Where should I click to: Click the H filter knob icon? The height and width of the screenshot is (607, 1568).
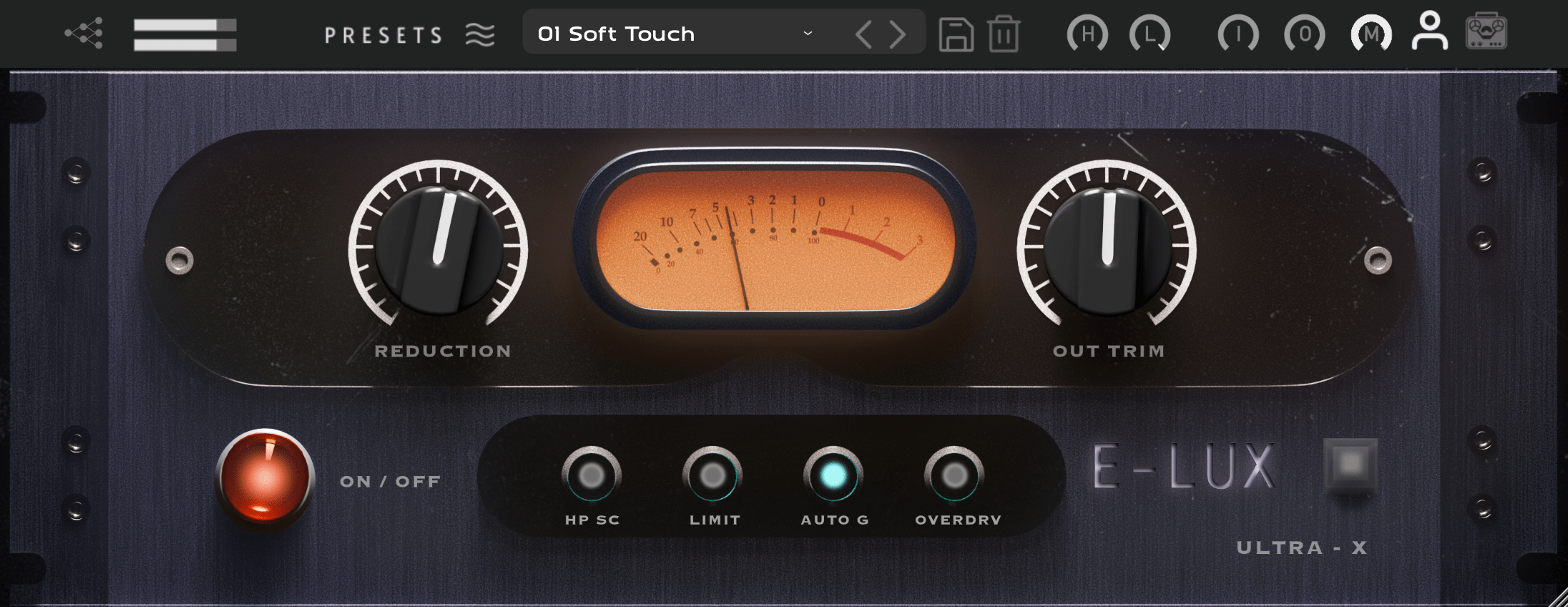point(1087,34)
